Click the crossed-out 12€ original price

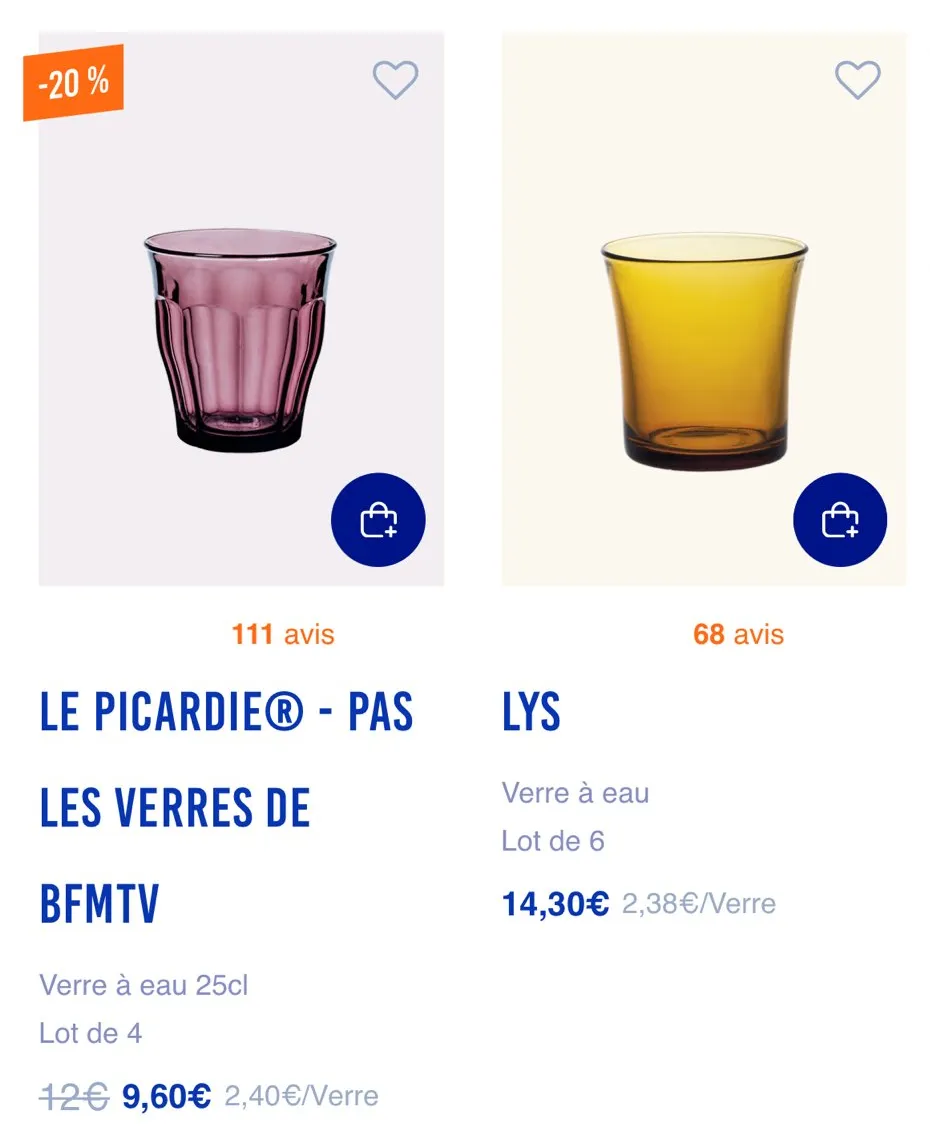(73, 1096)
